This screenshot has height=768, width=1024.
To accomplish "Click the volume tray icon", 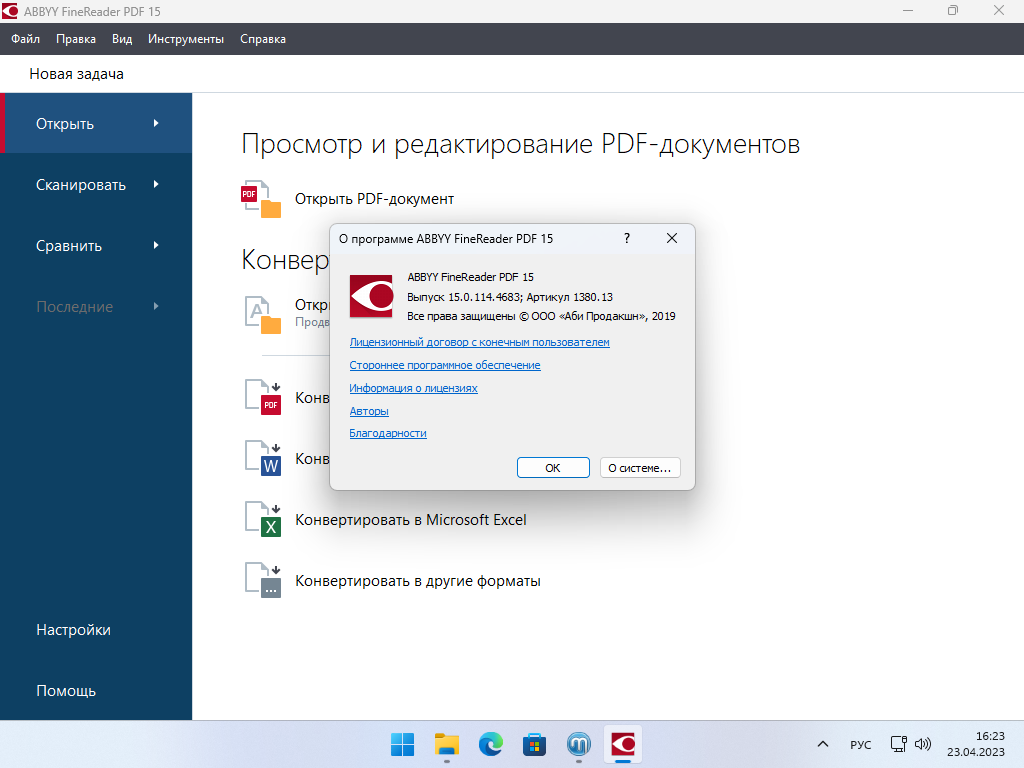I will pyautogui.click(x=923, y=744).
